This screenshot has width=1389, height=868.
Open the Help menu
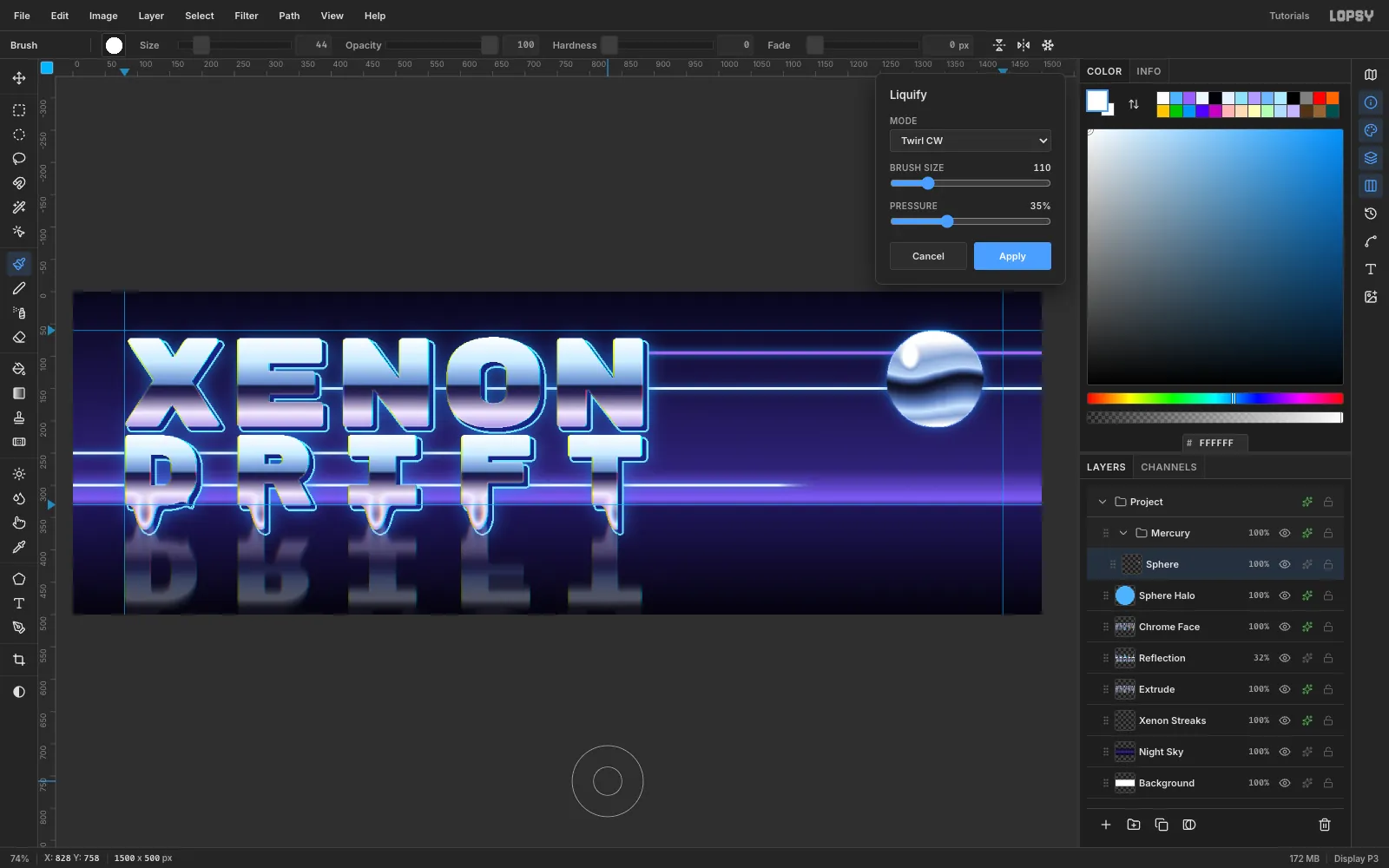coord(375,16)
